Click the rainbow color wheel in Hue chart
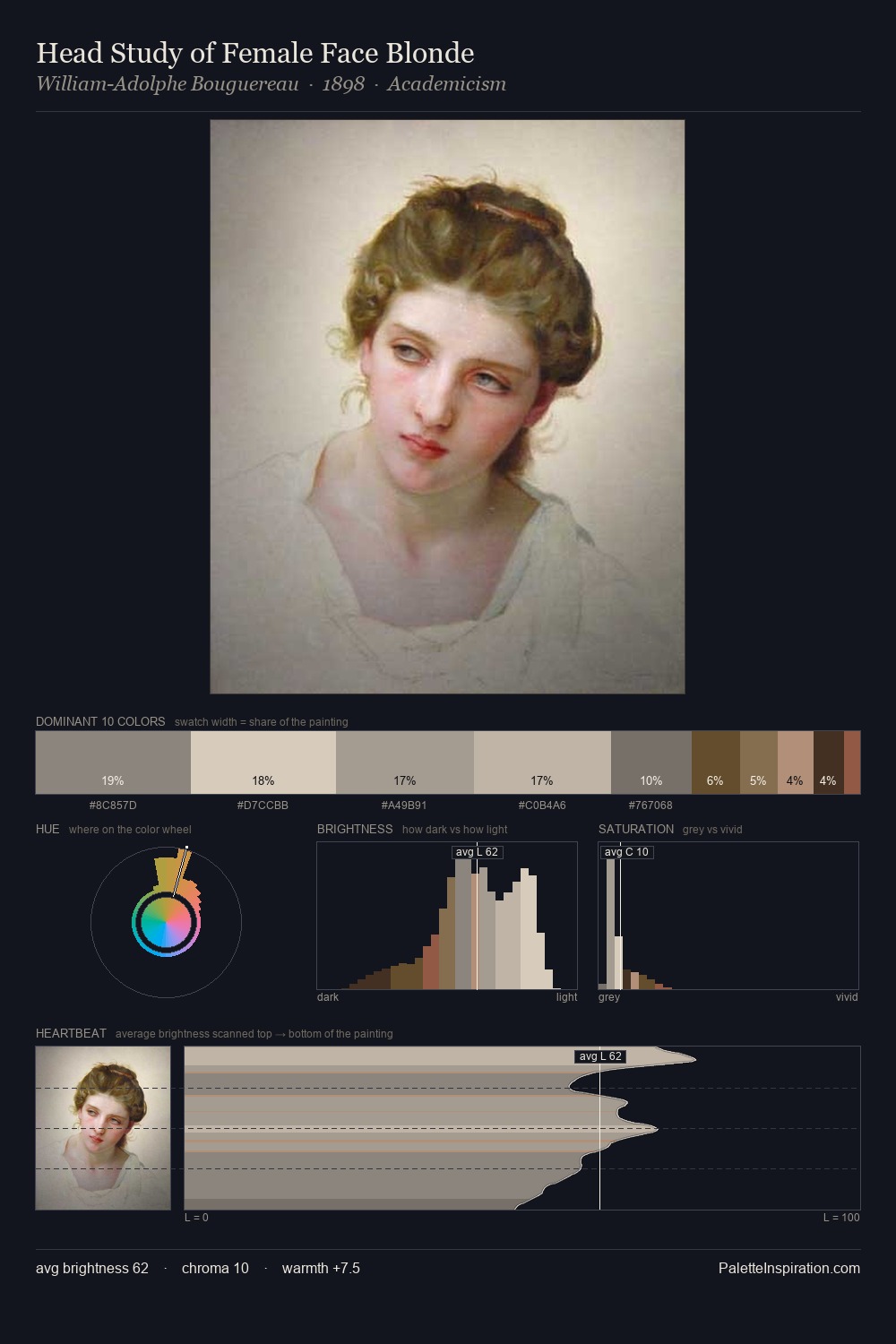The height and width of the screenshot is (1344, 896). (166, 924)
